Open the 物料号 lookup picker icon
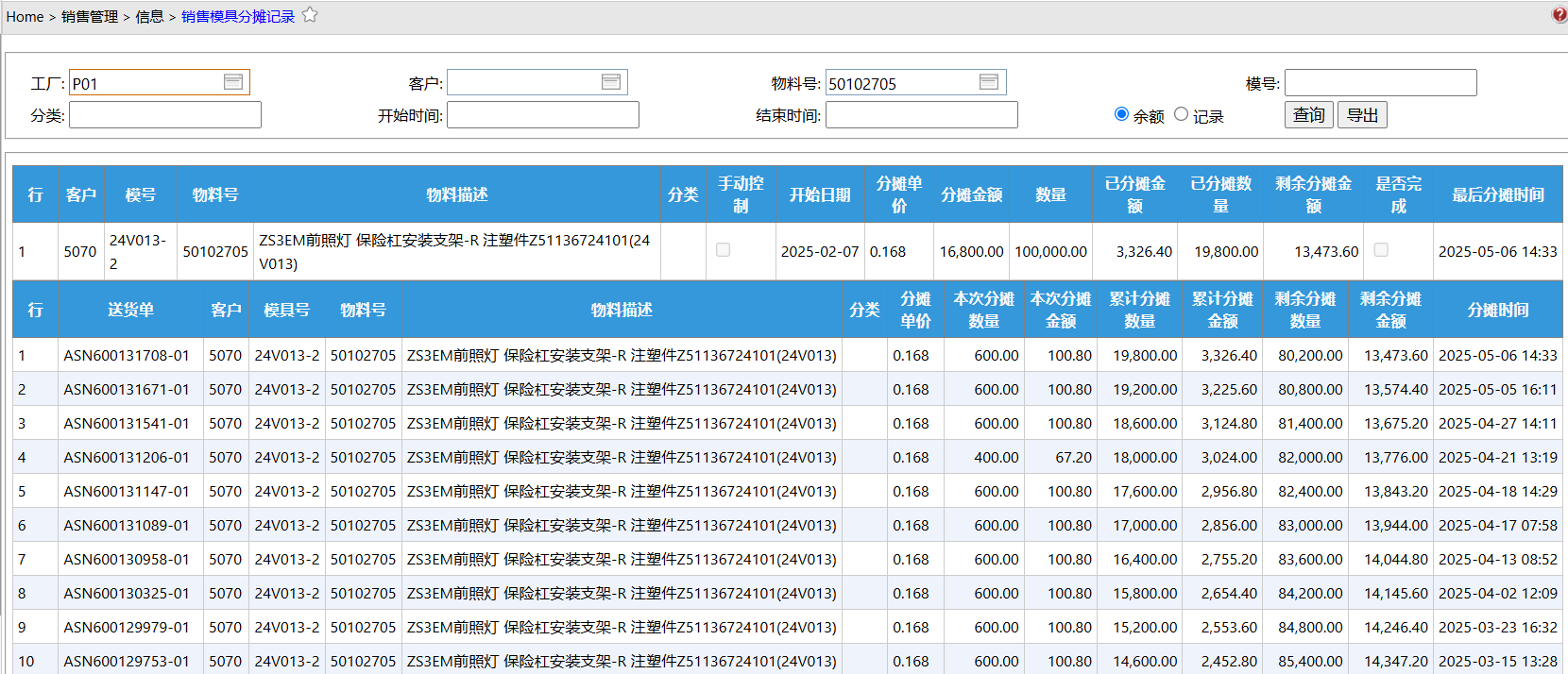Viewport: 1568px width, 674px height. pyautogui.click(x=989, y=82)
